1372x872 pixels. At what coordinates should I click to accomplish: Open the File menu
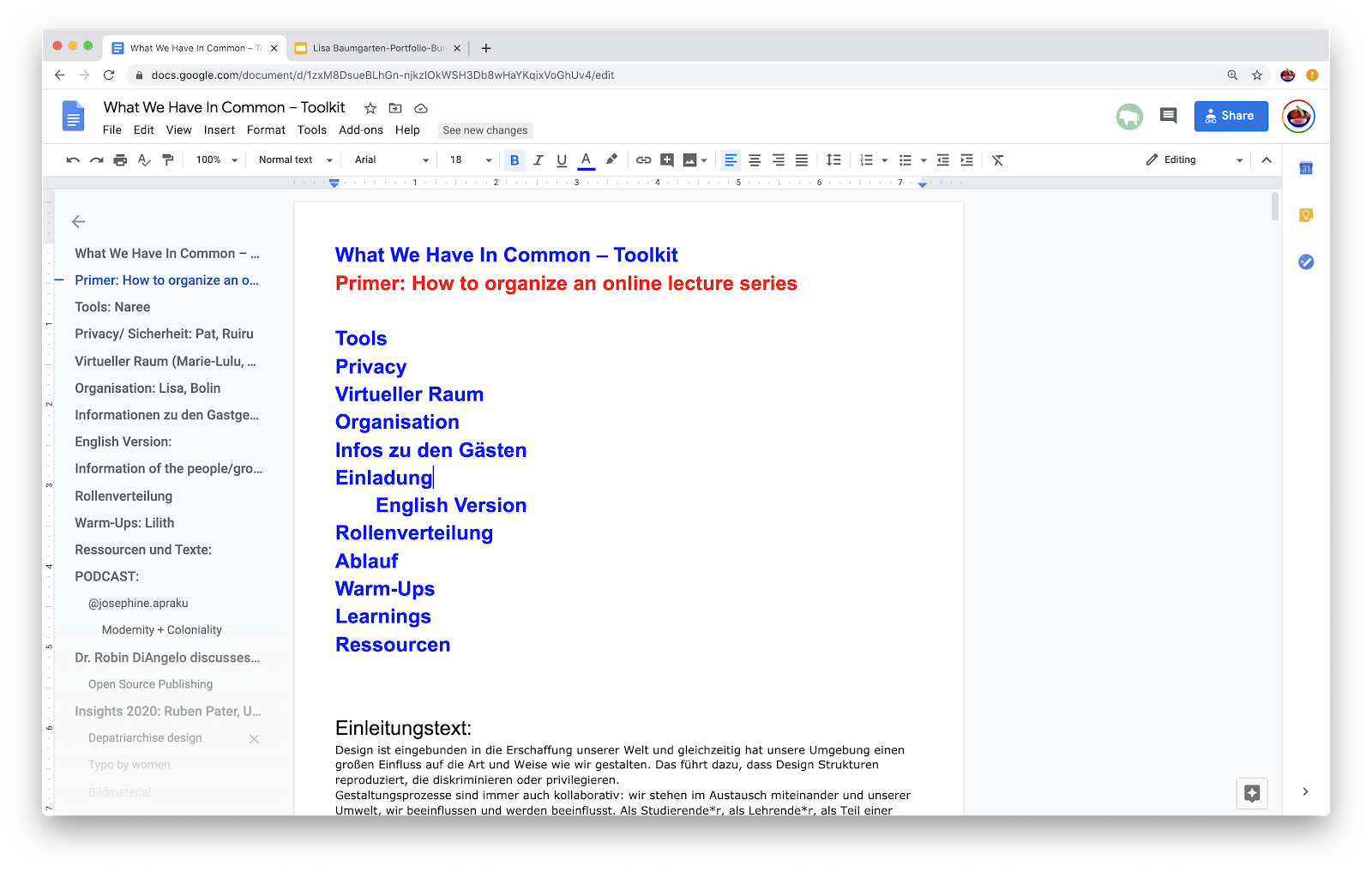[112, 130]
